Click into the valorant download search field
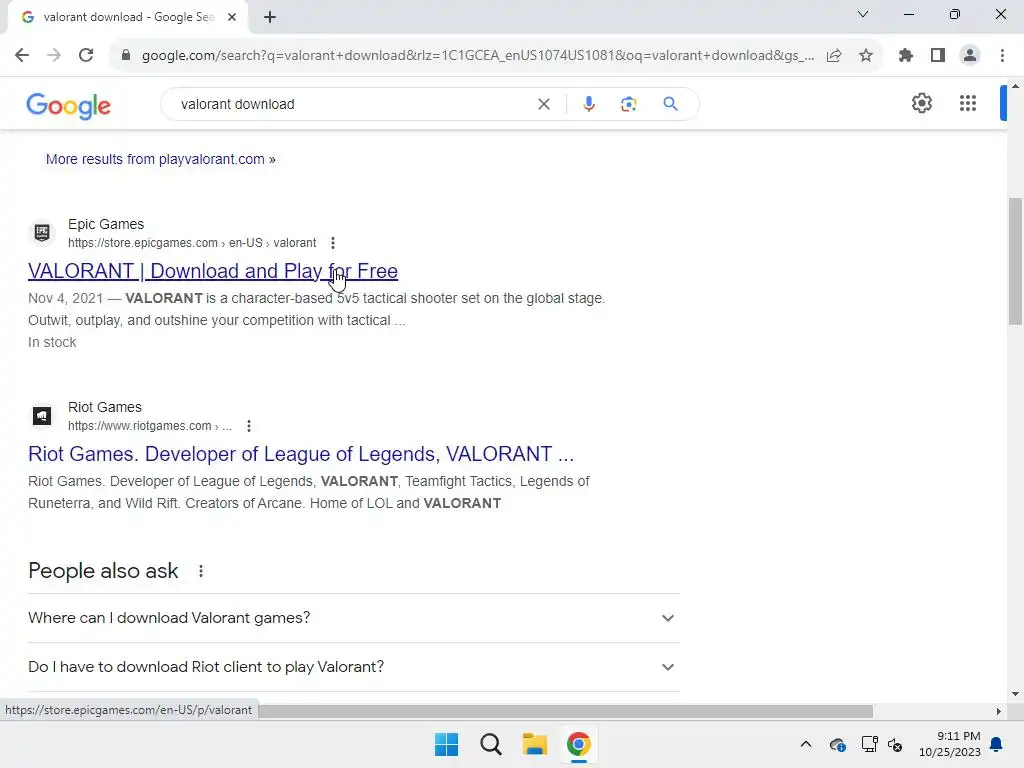The image size is (1024, 768). coord(353,104)
